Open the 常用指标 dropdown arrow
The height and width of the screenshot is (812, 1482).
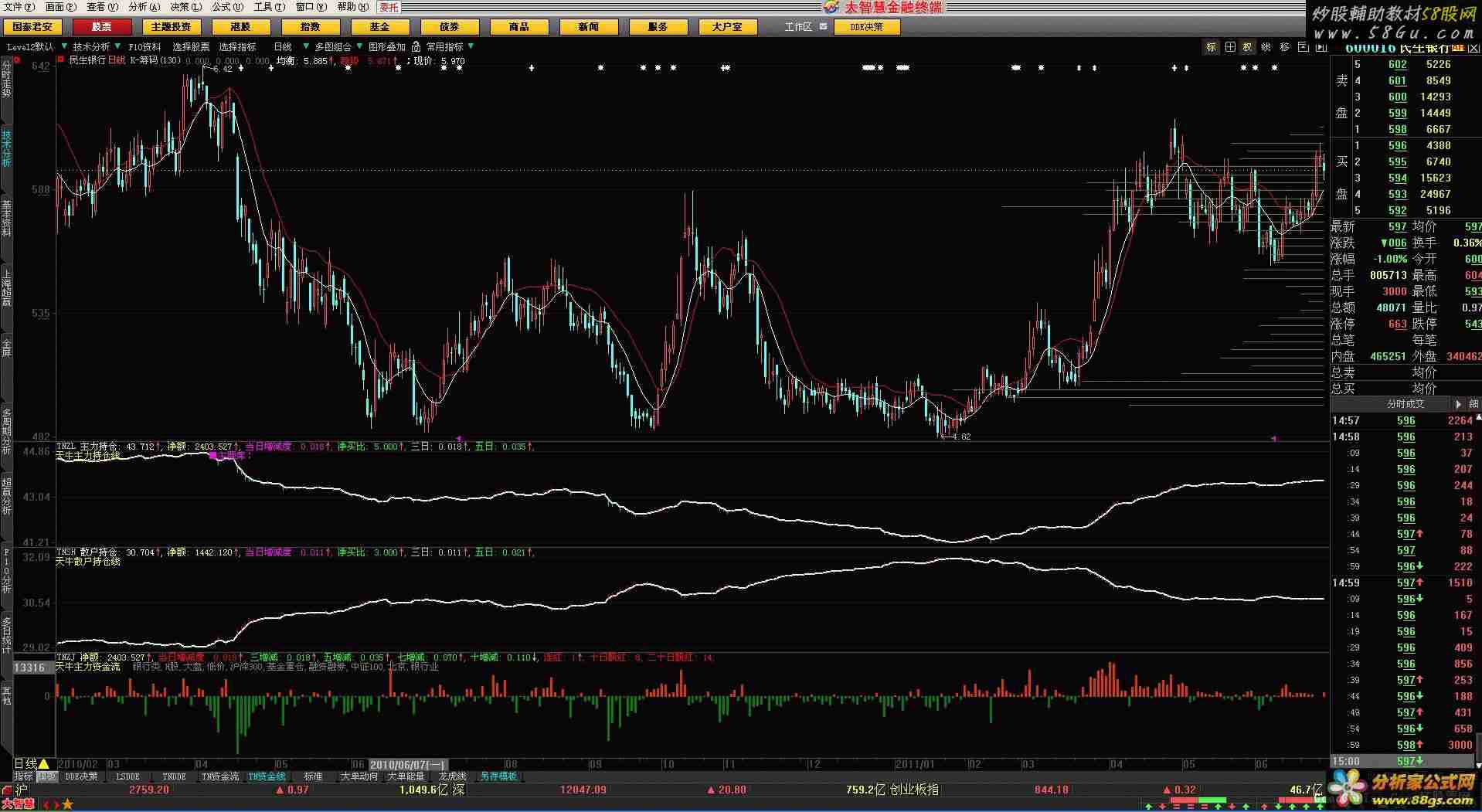pyautogui.click(x=471, y=46)
